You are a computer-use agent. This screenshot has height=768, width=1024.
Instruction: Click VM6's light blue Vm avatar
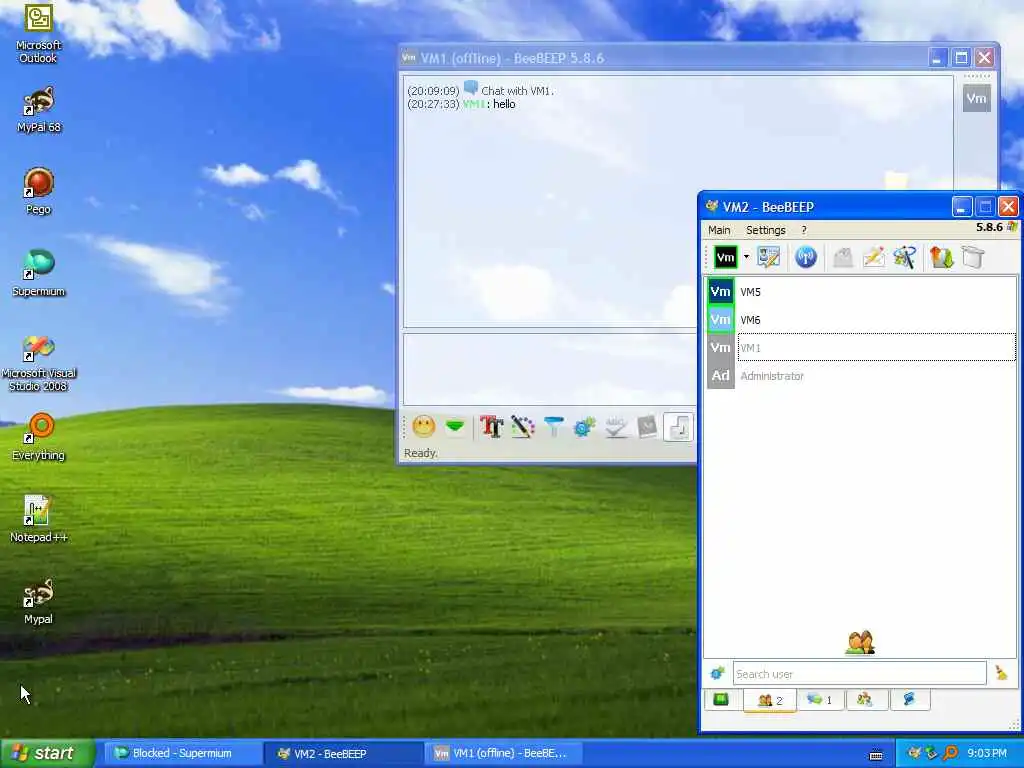point(720,320)
